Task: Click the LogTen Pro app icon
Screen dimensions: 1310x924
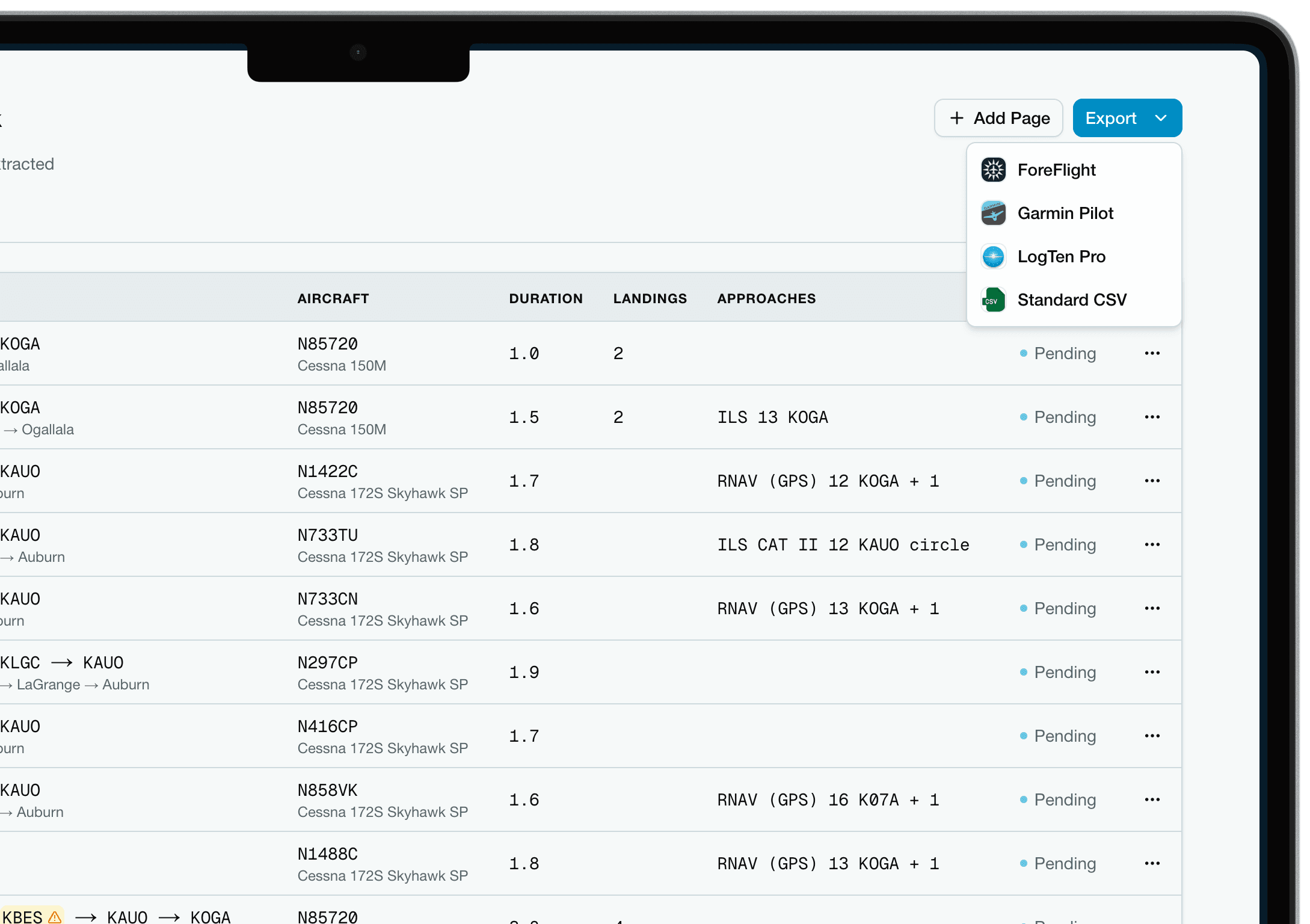Action: [x=993, y=256]
